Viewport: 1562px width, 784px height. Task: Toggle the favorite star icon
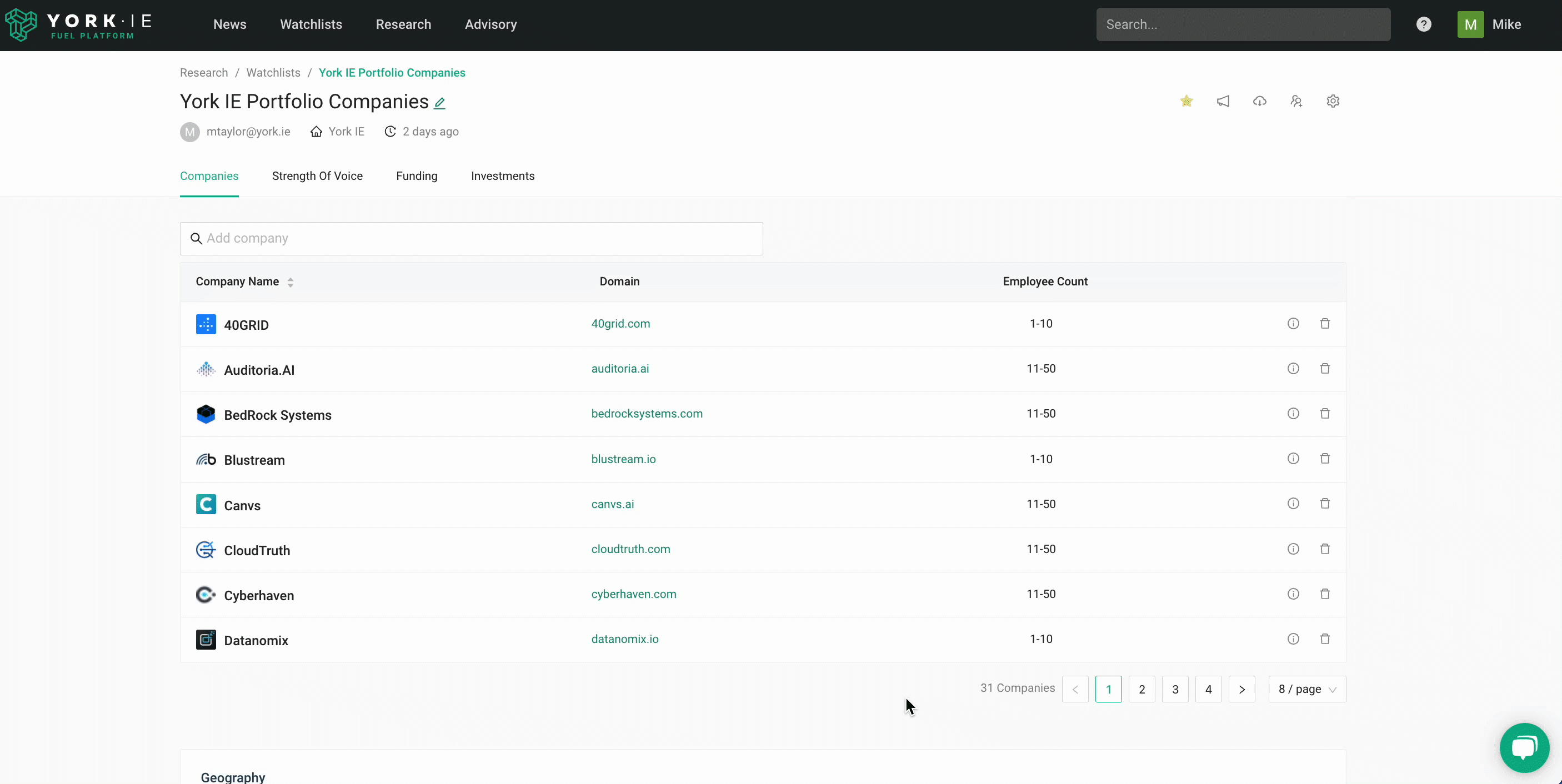[x=1186, y=101]
